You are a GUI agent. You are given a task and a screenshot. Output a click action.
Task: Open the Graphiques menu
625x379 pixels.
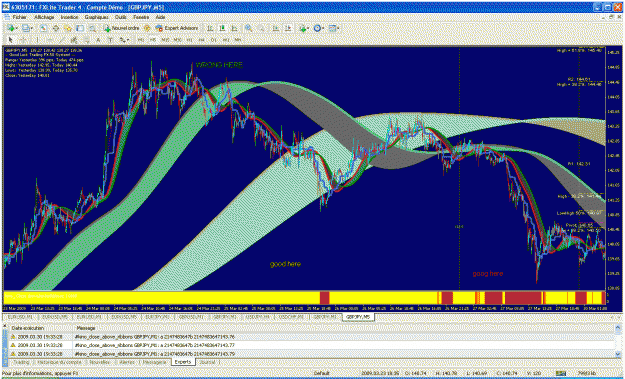[x=96, y=17]
